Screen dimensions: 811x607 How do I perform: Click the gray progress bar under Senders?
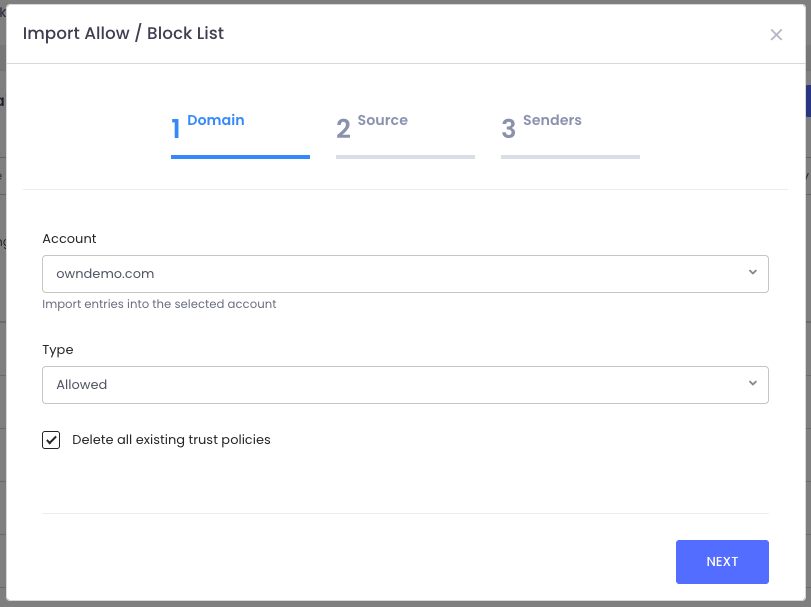point(570,156)
